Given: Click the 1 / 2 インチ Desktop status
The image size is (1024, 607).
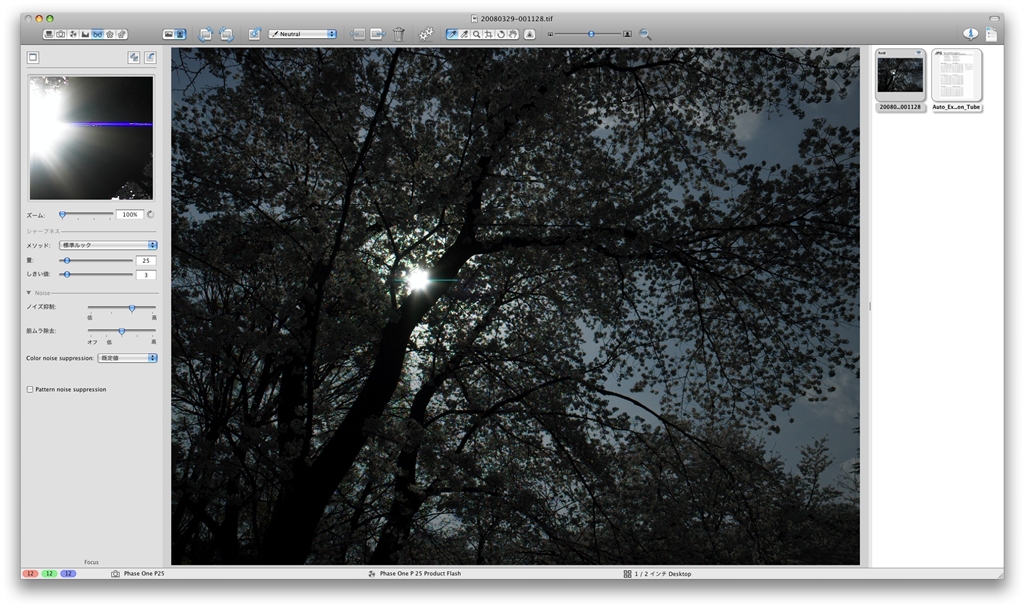Looking at the screenshot, I should pos(657,574).
